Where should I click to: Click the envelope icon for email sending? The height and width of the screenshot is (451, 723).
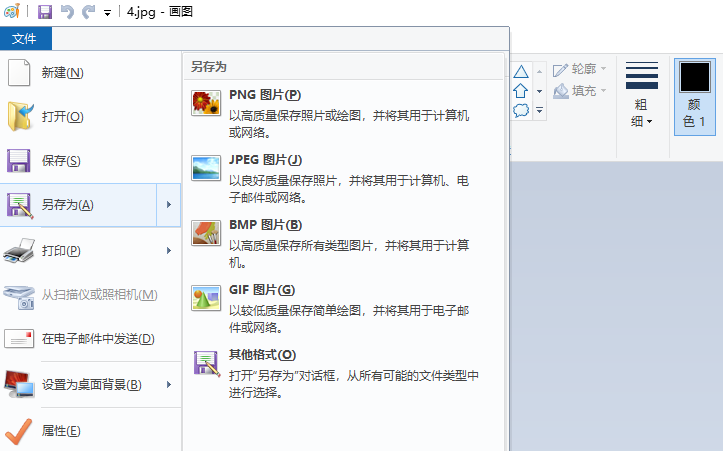point(19,339)
